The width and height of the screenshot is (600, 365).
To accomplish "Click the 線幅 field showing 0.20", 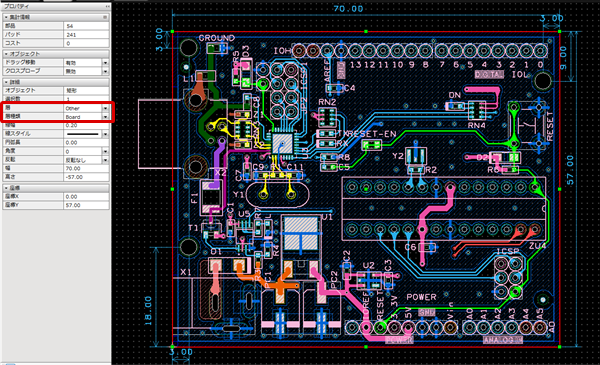I will coord(86,125).
